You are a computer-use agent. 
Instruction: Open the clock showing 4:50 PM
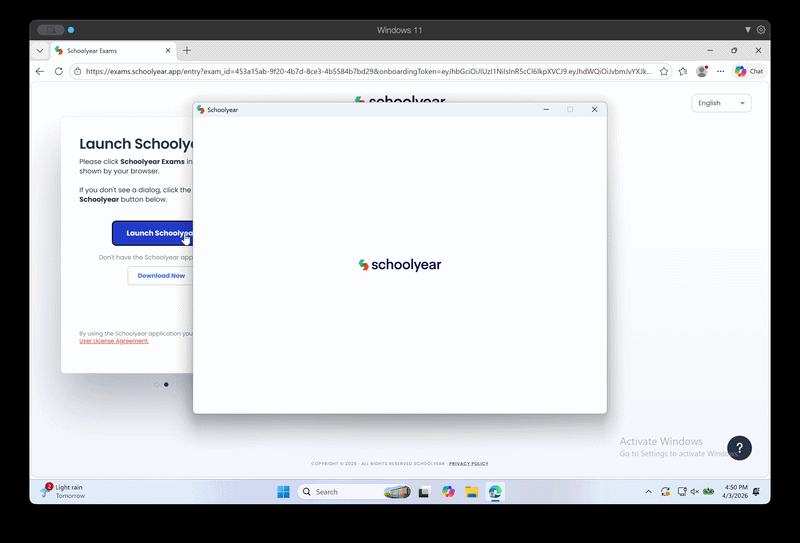click(x=735, y=491)
